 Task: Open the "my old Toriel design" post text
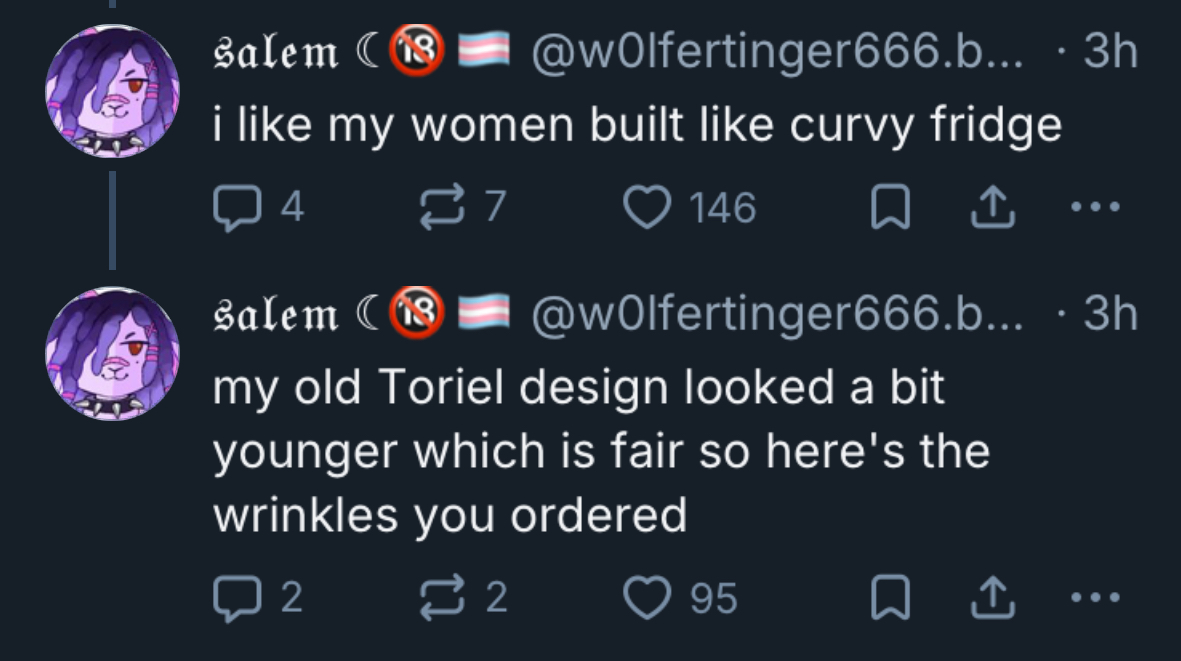[x=600, y=450]
